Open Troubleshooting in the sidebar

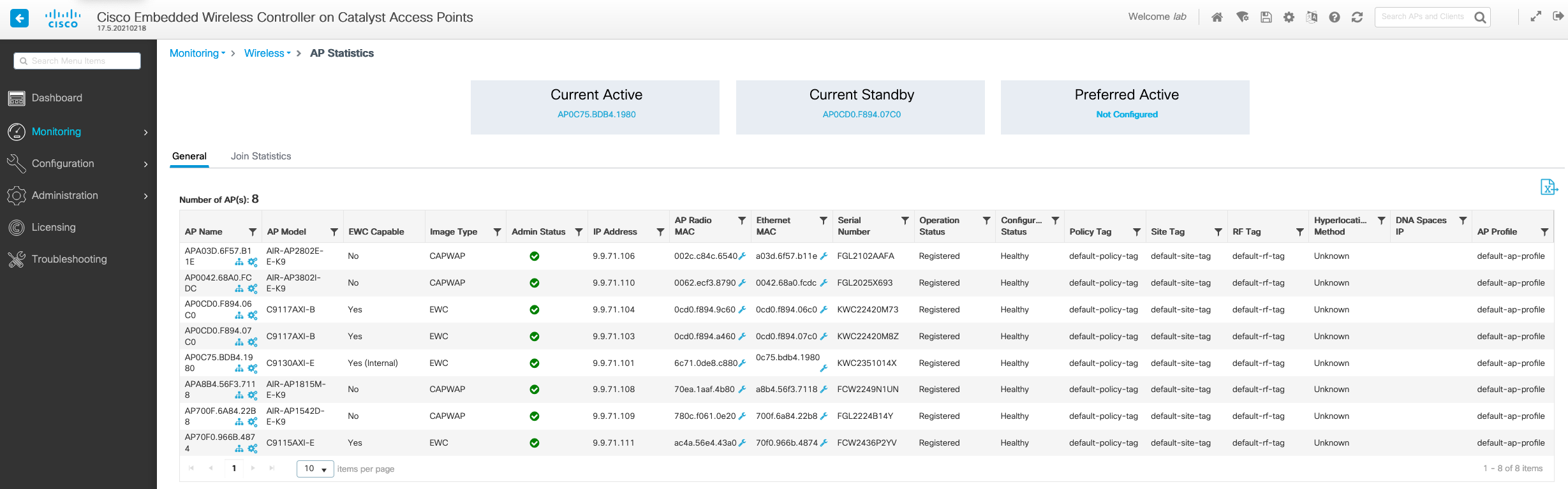click(x=69, y=259)
